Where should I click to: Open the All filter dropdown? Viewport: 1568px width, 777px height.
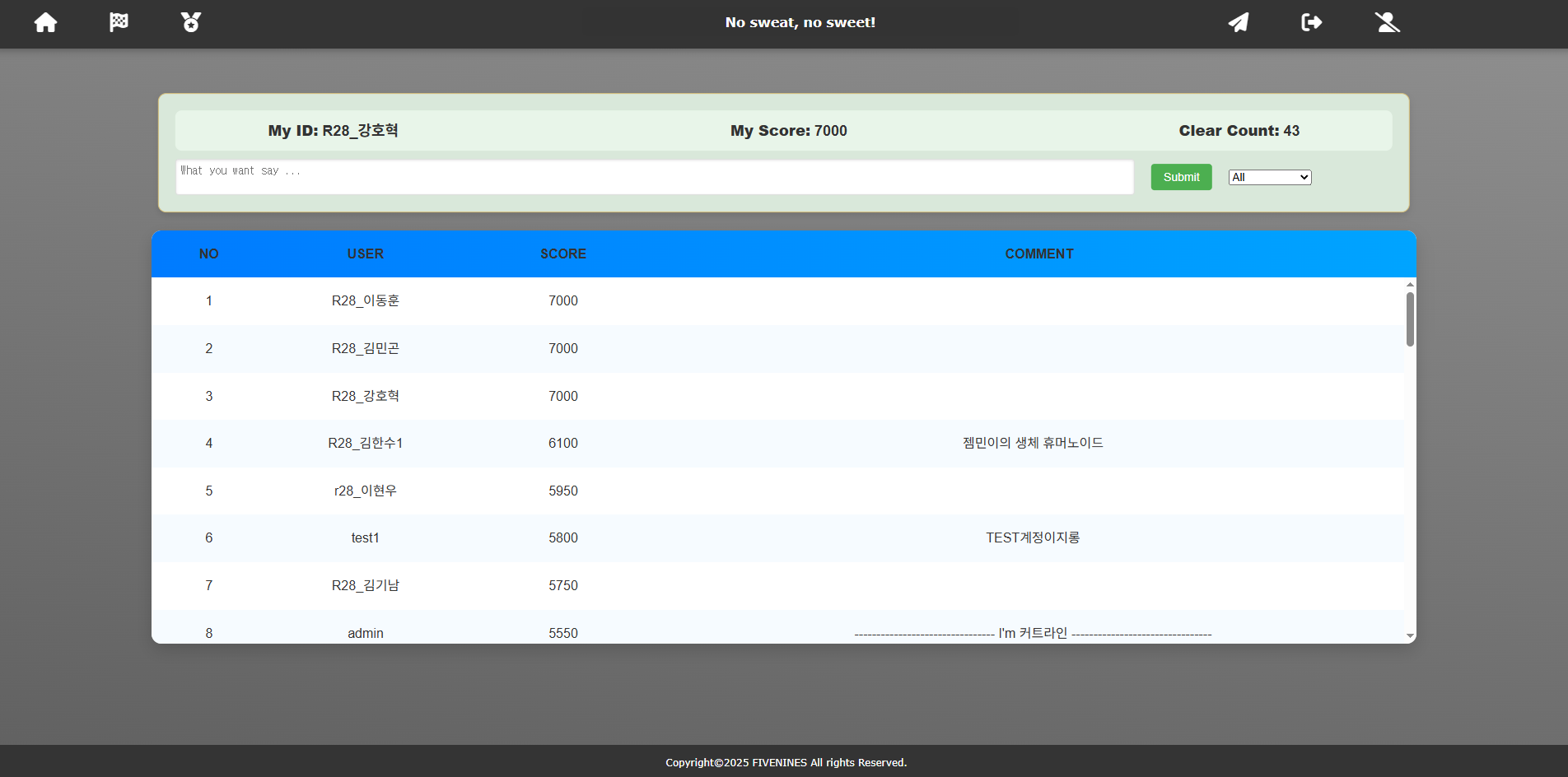click(x=1269, y=177)
